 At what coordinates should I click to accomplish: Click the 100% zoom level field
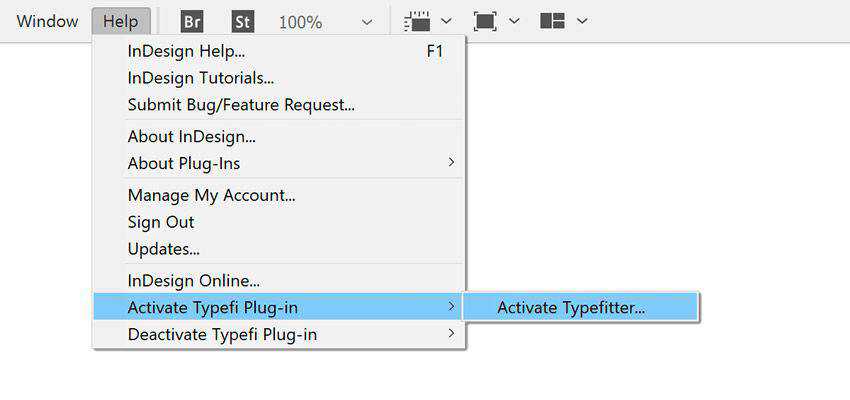(300, 21)
